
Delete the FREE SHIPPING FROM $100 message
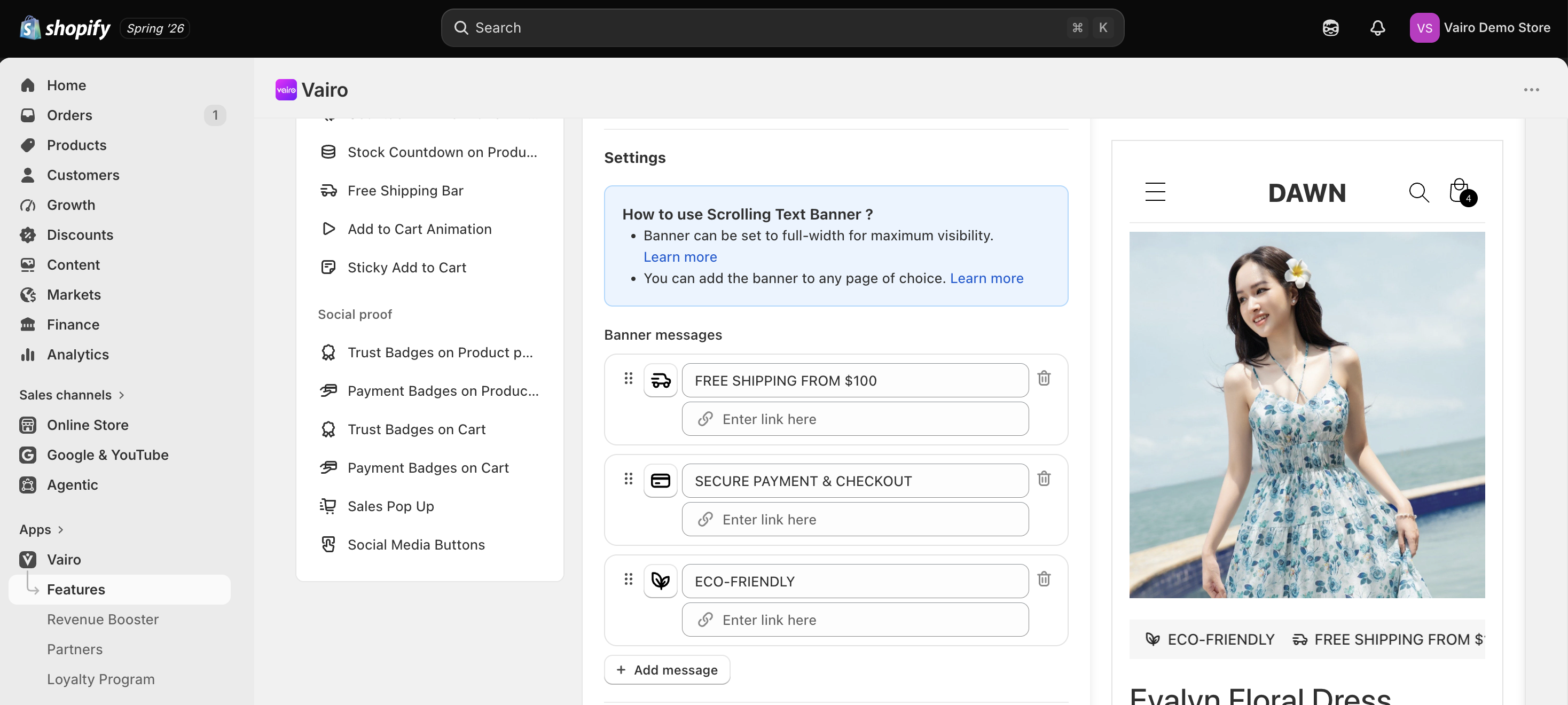pyautogui.click(x=1044, y=378)
